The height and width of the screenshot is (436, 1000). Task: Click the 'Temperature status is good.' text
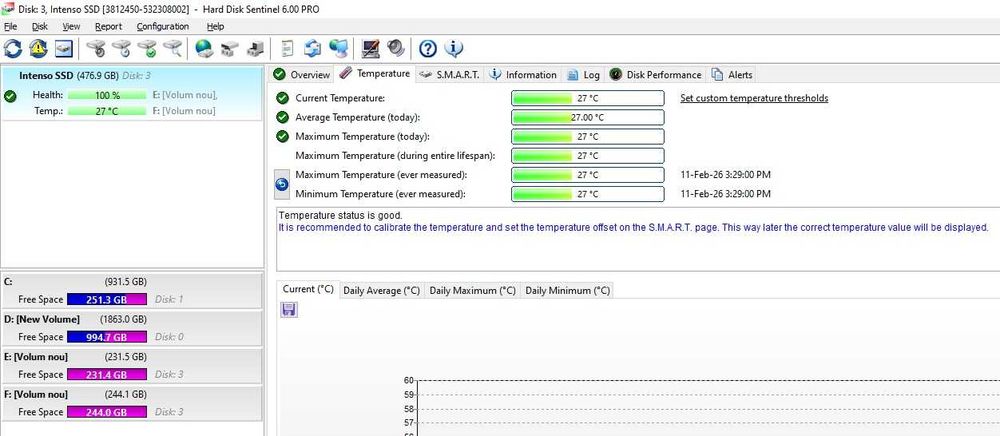pos(341,215)
